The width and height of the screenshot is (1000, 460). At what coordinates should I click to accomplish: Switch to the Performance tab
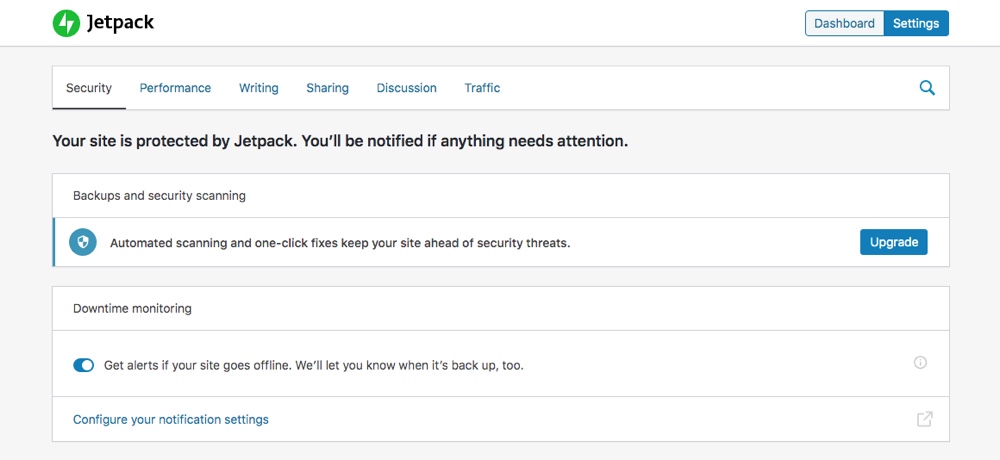click(175, 88)
